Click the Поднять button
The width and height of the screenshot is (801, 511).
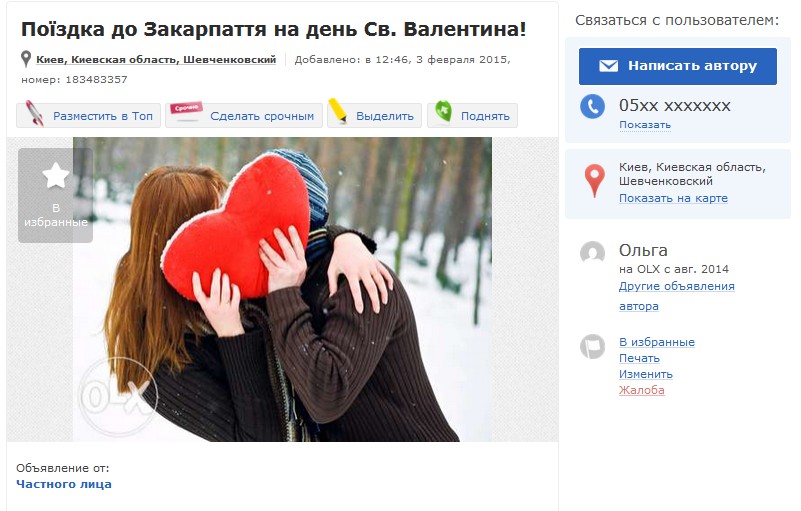click(x=473, y=115)
